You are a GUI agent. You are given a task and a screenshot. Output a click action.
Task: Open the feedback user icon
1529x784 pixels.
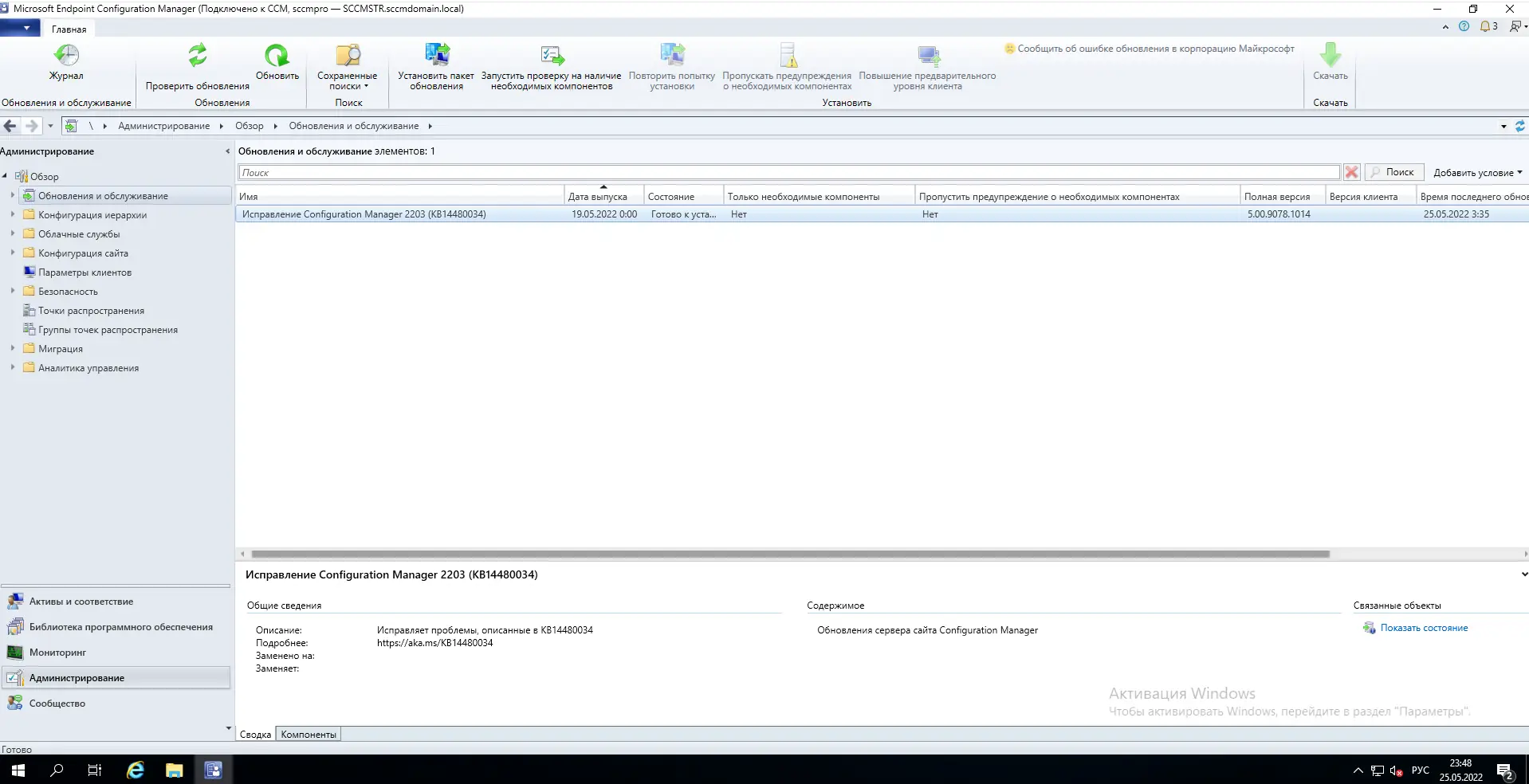pos(1517,26)
